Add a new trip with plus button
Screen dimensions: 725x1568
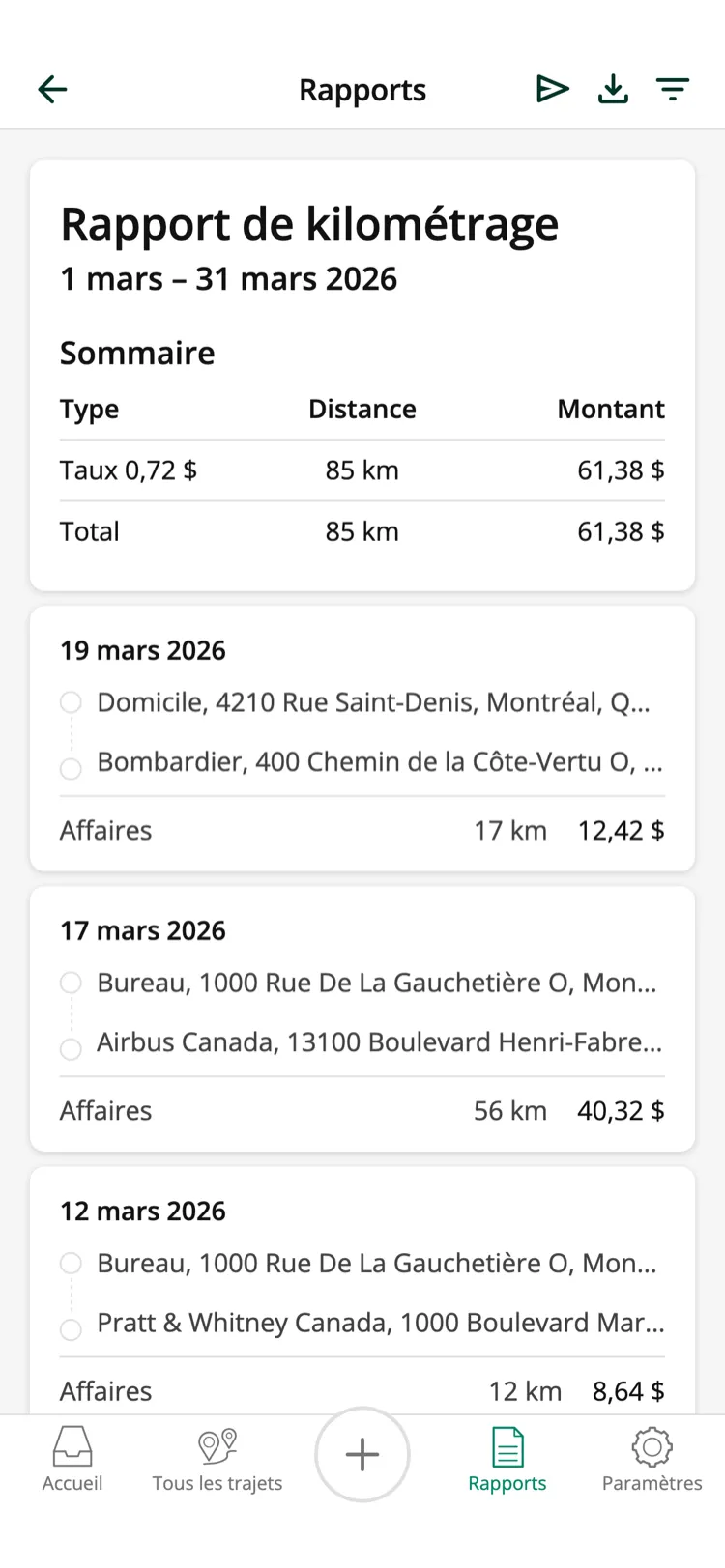click(x=362, y=1455)
